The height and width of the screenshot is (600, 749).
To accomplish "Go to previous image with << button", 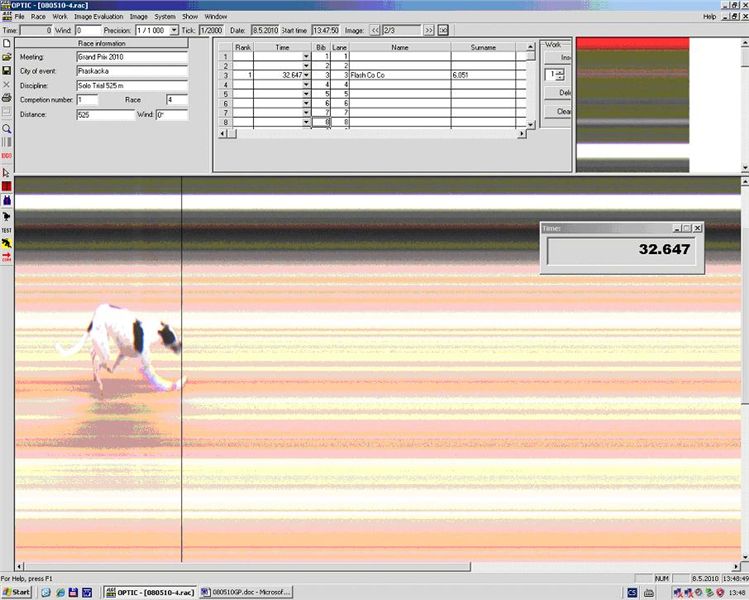I will click(375, 30).
